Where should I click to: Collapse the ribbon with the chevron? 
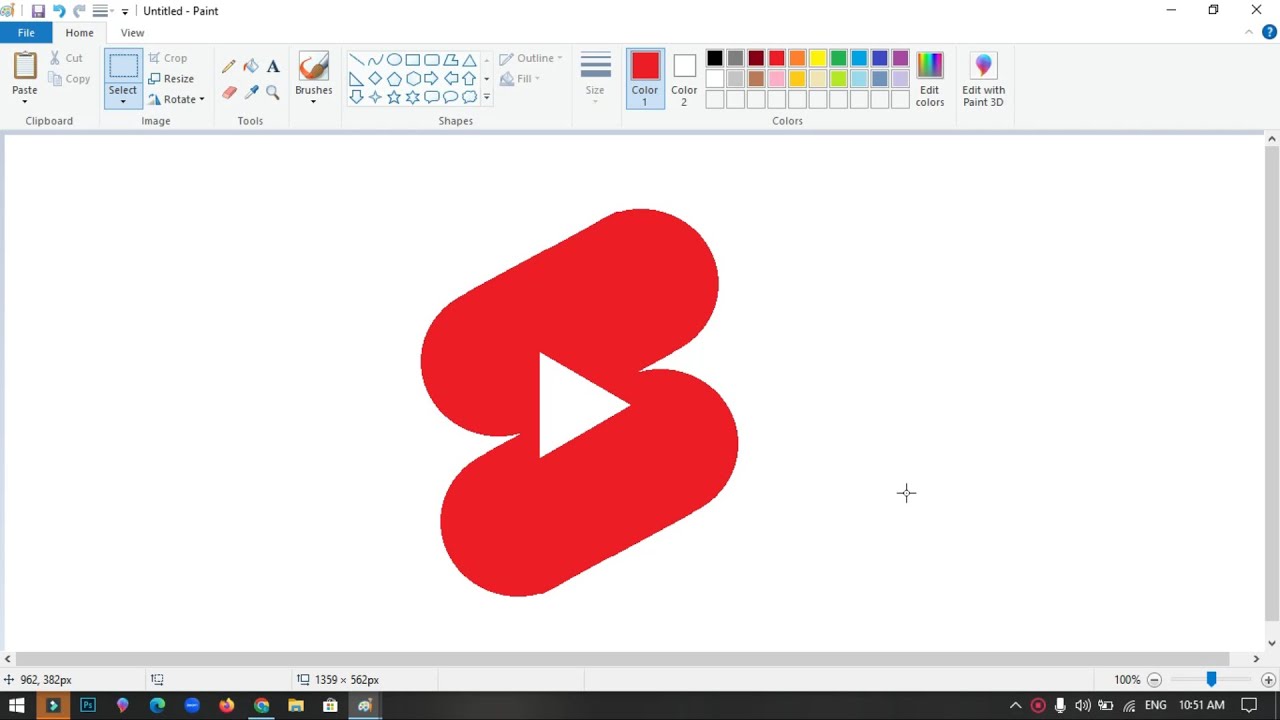coord(1248,32)
